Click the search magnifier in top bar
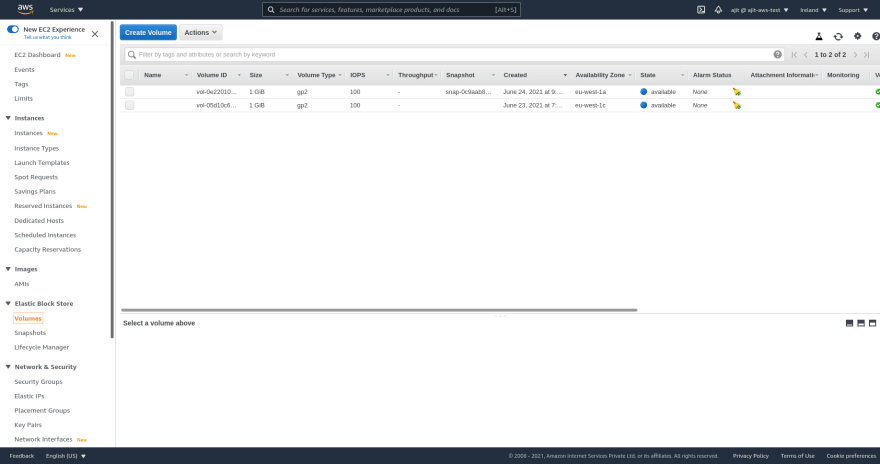The width and height of the screenshot is (880, 464). (x=271, y=10)
